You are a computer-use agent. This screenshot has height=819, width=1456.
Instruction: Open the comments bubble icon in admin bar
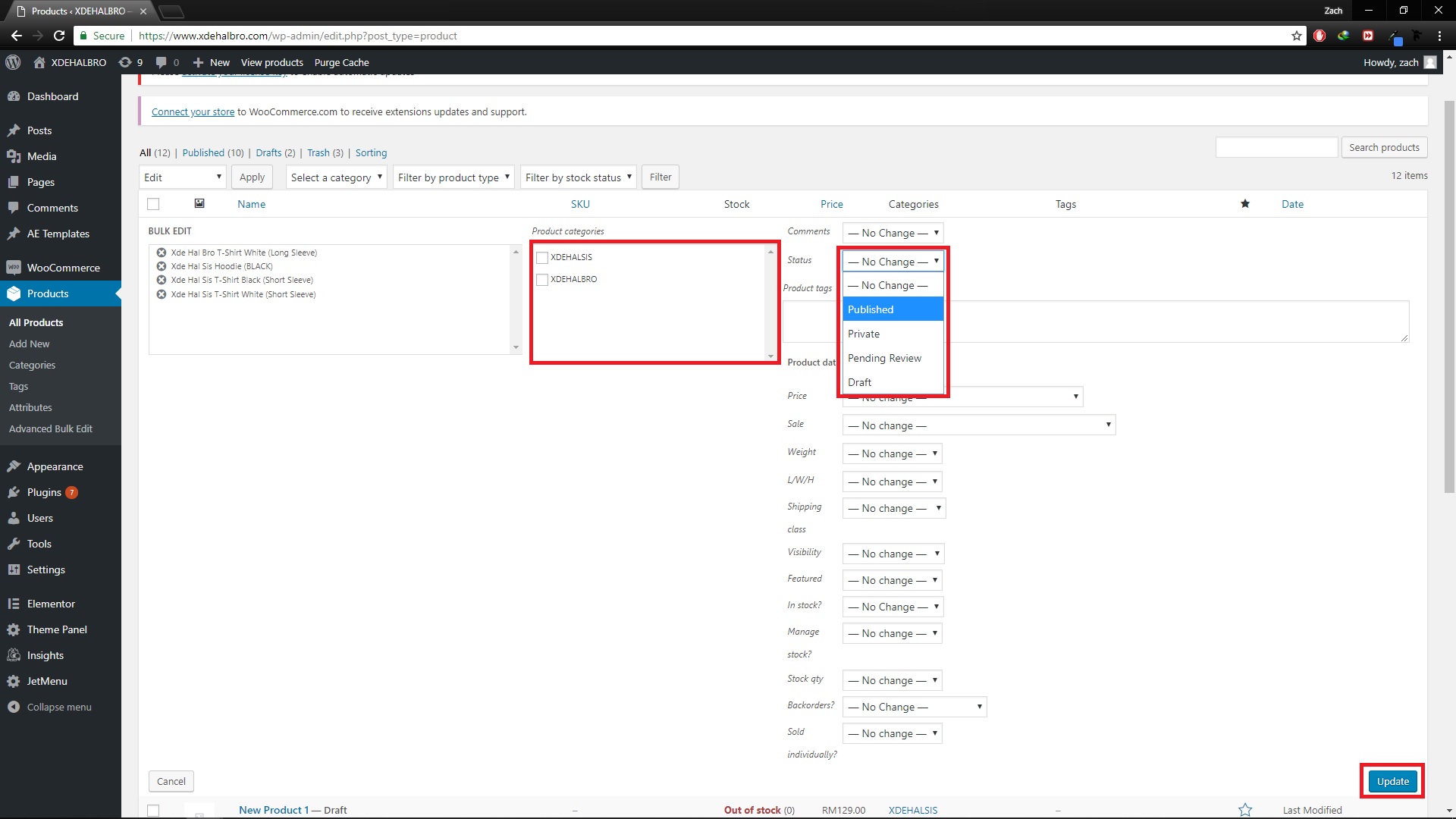pyautogui.click(x=167, y=62)
